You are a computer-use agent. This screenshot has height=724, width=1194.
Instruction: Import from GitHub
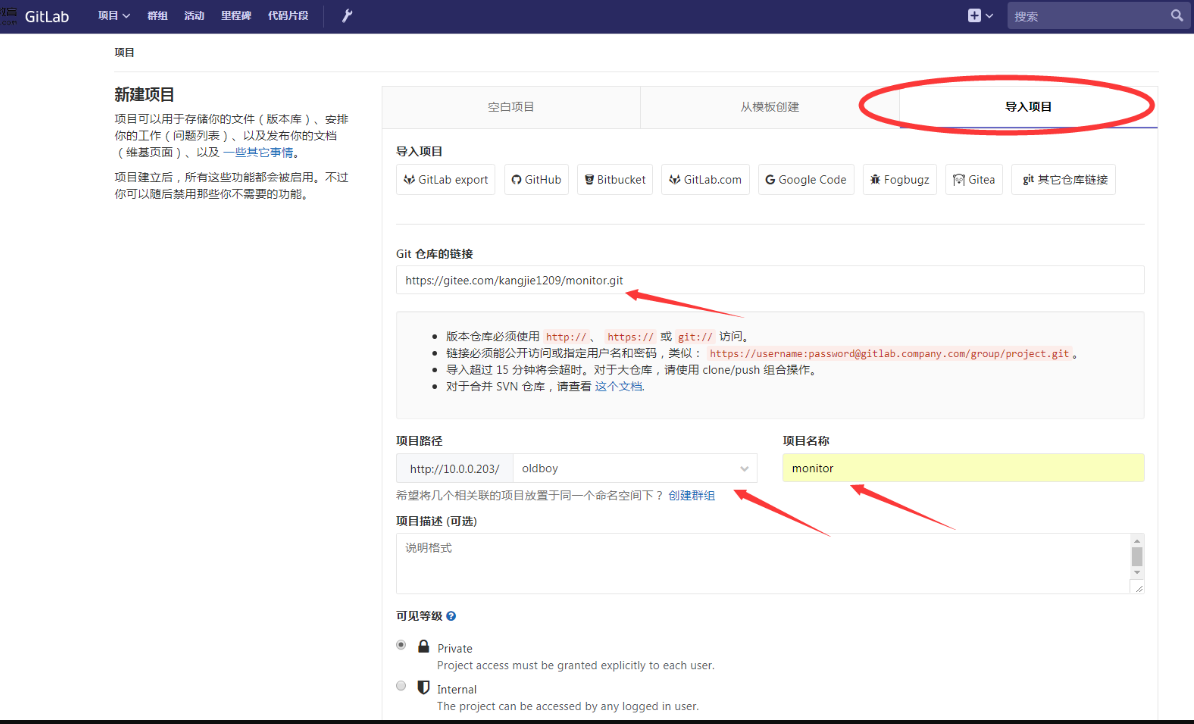(x=536, y=180)
